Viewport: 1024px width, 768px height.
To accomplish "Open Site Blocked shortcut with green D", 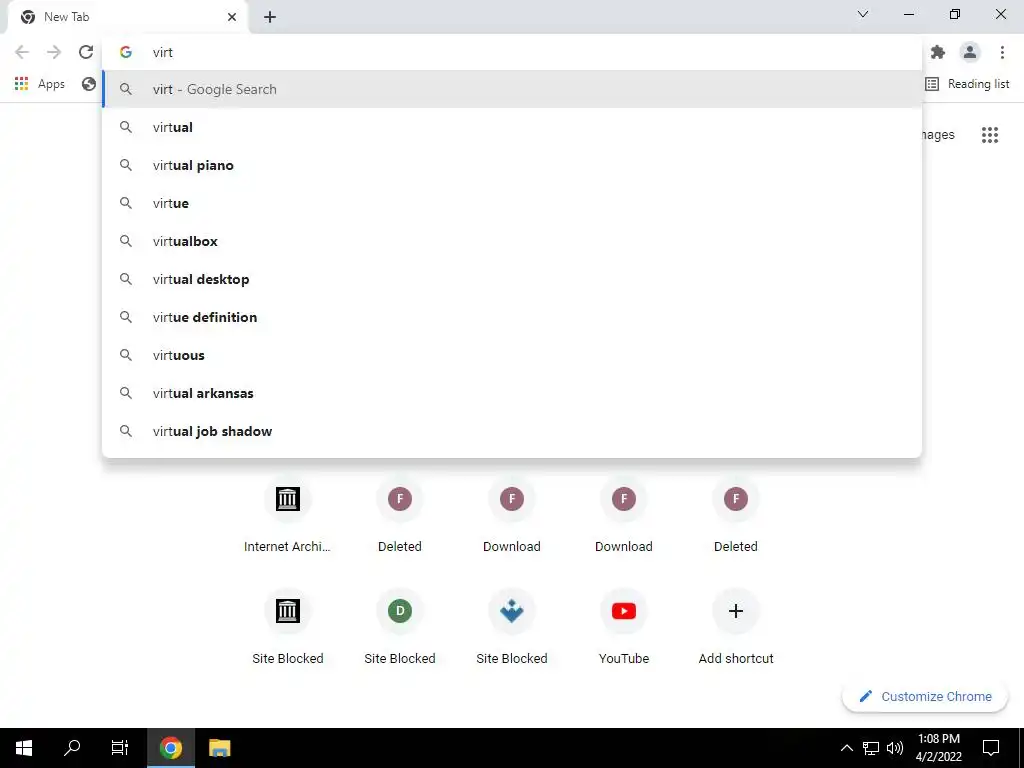I will pyautogui.click(x=400, y=628).
